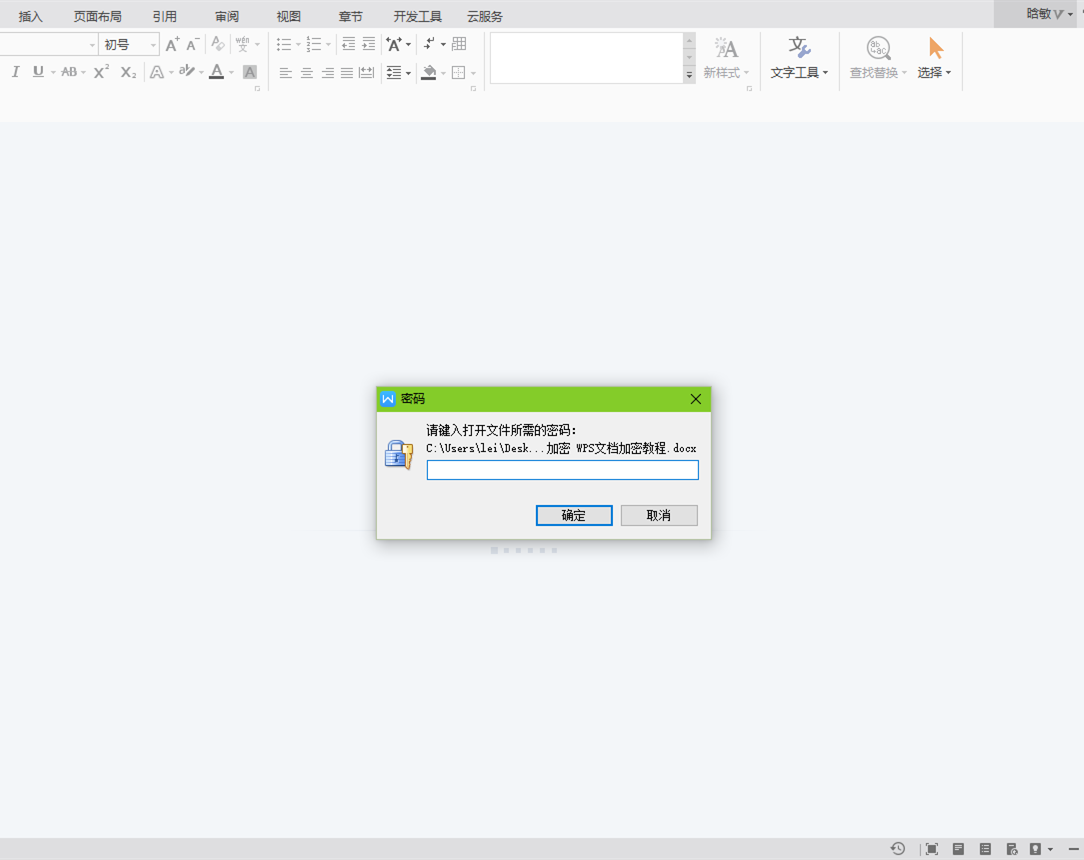This screenshot has width=1084, height=860.
Task: Expand borders dropdown arrow
Action: [x=474, y=73]
